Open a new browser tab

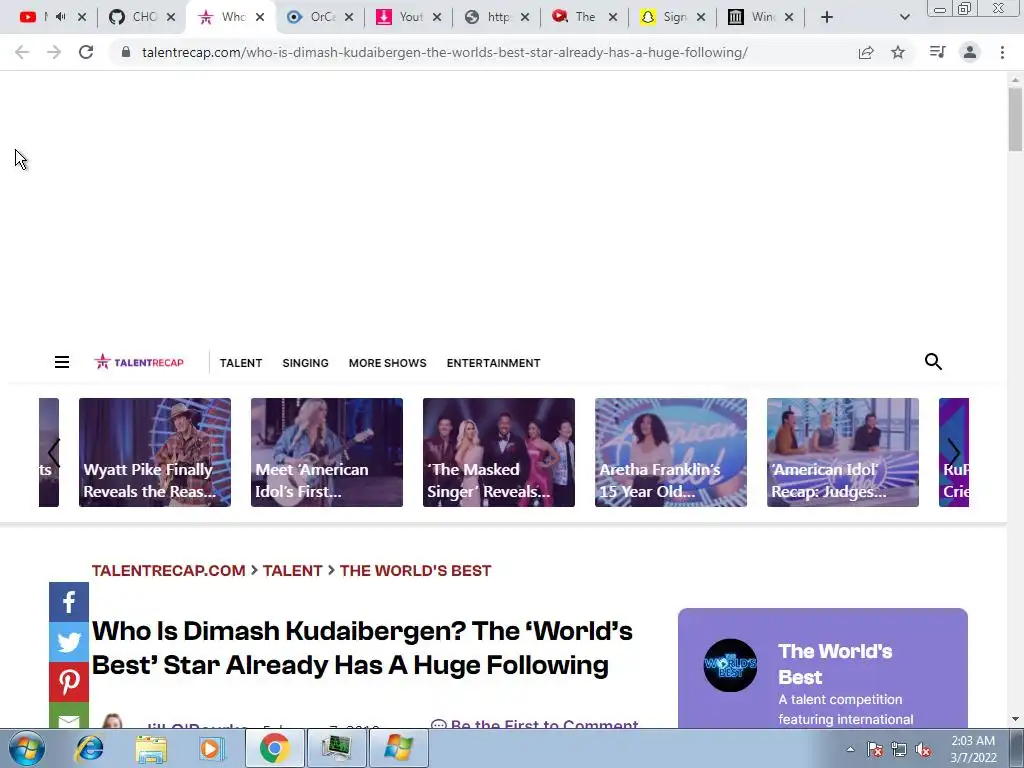[827, 17]
